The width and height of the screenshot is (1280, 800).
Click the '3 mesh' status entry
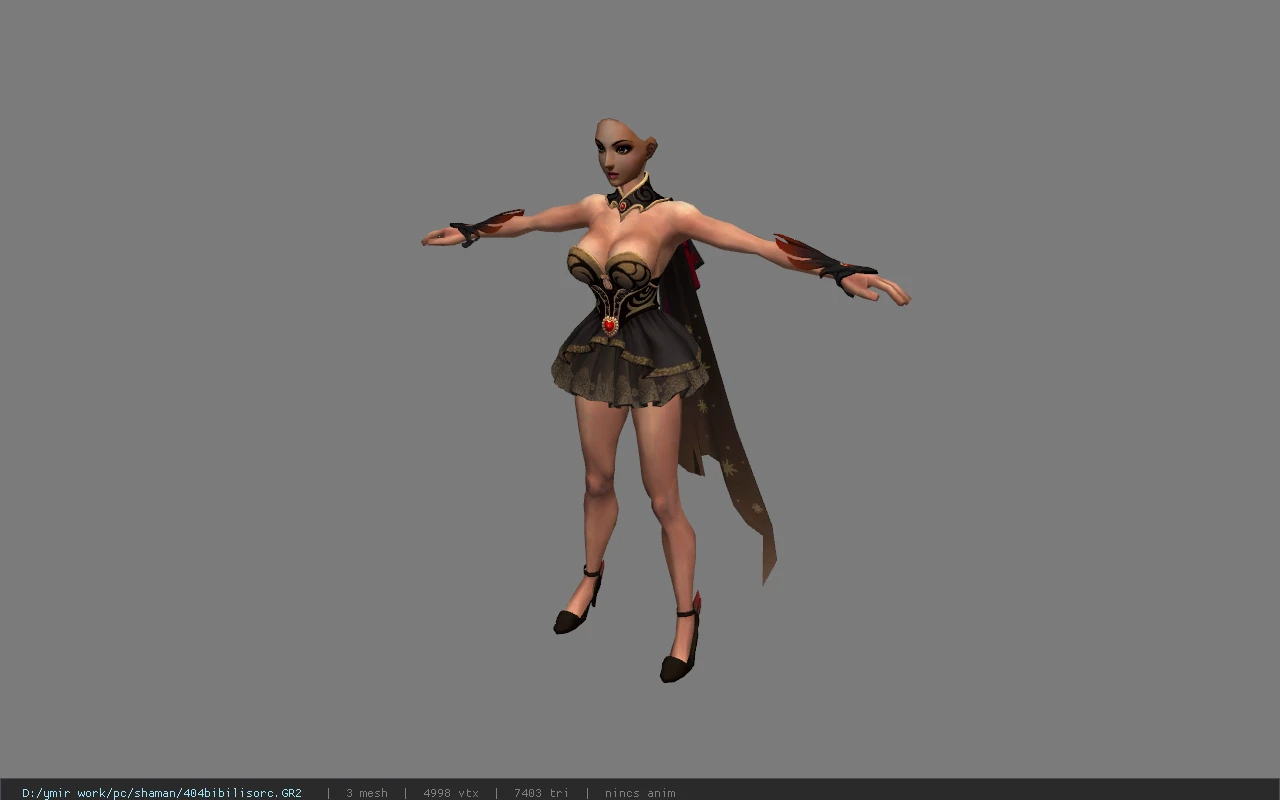tap(367, 793)
